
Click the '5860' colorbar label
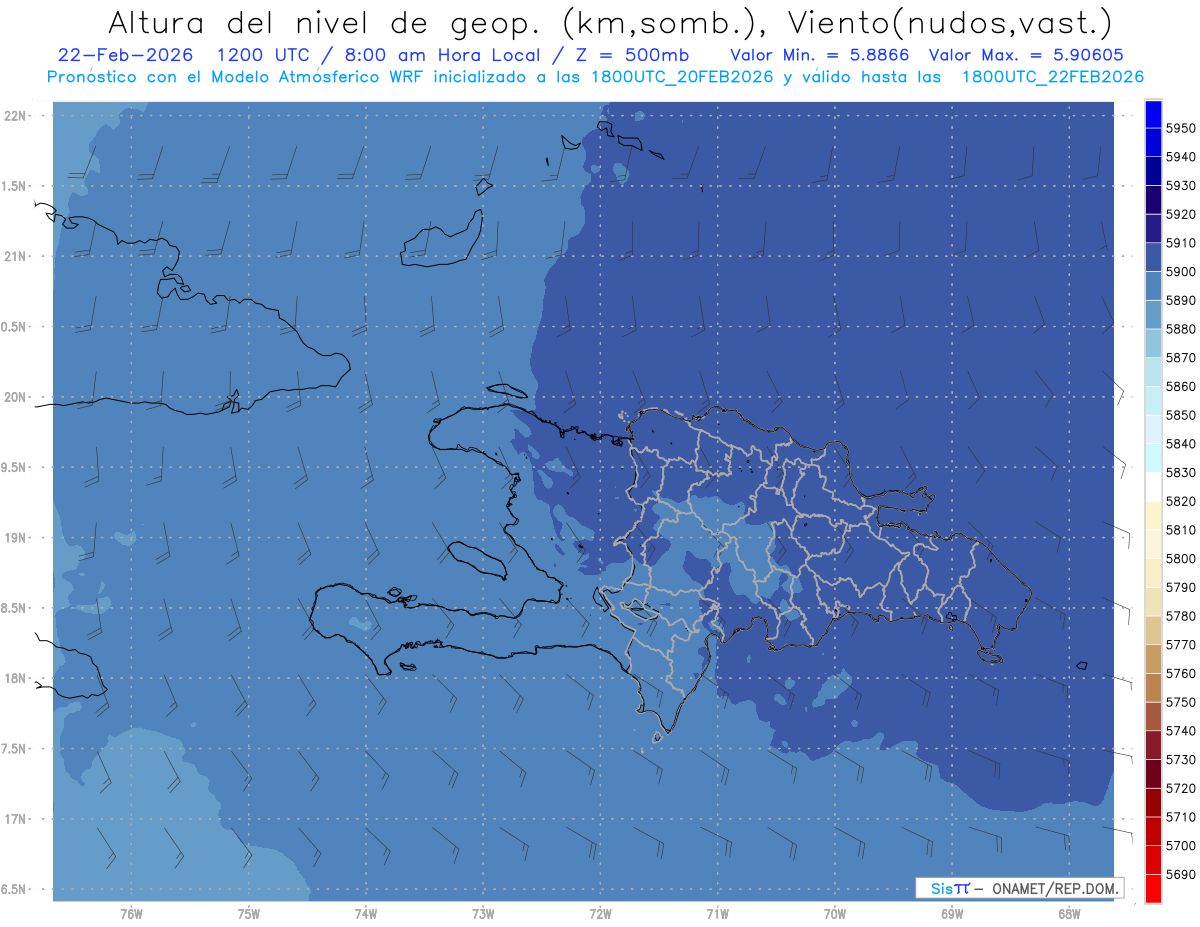[1180, 386]
